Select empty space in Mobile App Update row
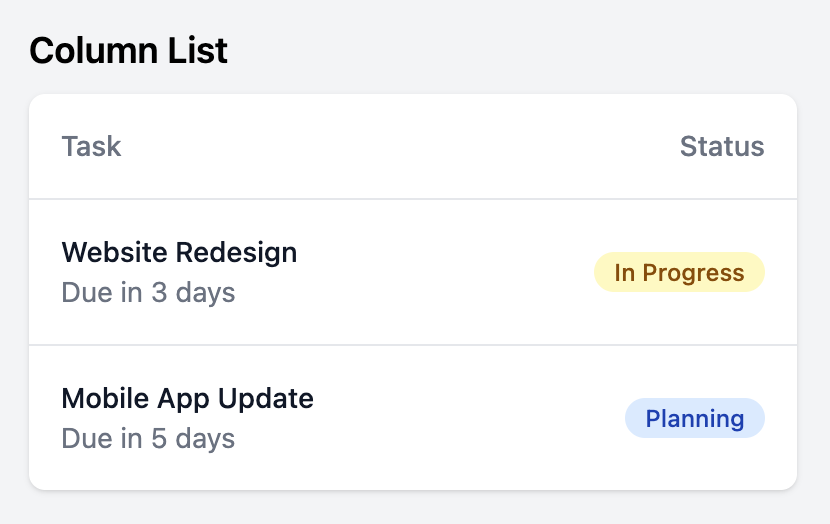Image resolution: width=830 pixels, height=524 pixels. 466,418
